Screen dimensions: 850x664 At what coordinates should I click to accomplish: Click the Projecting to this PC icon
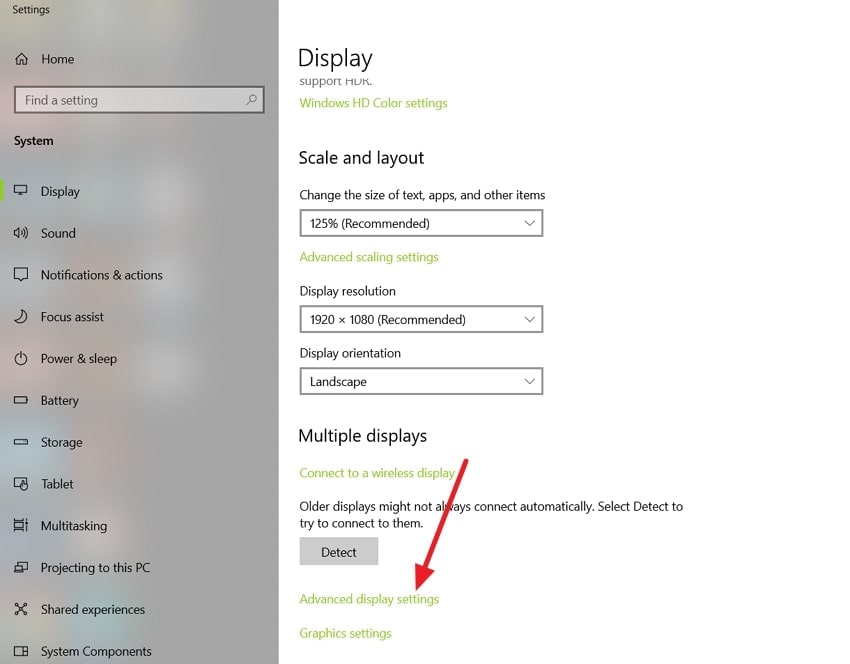tap(22, 567)
